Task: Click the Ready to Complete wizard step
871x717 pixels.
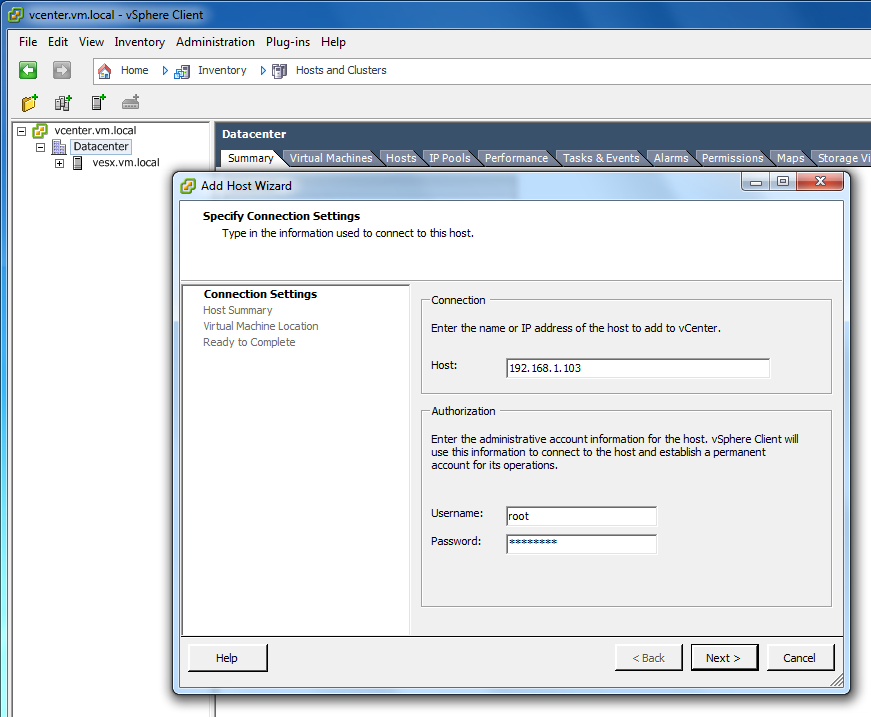Action: 249,343
